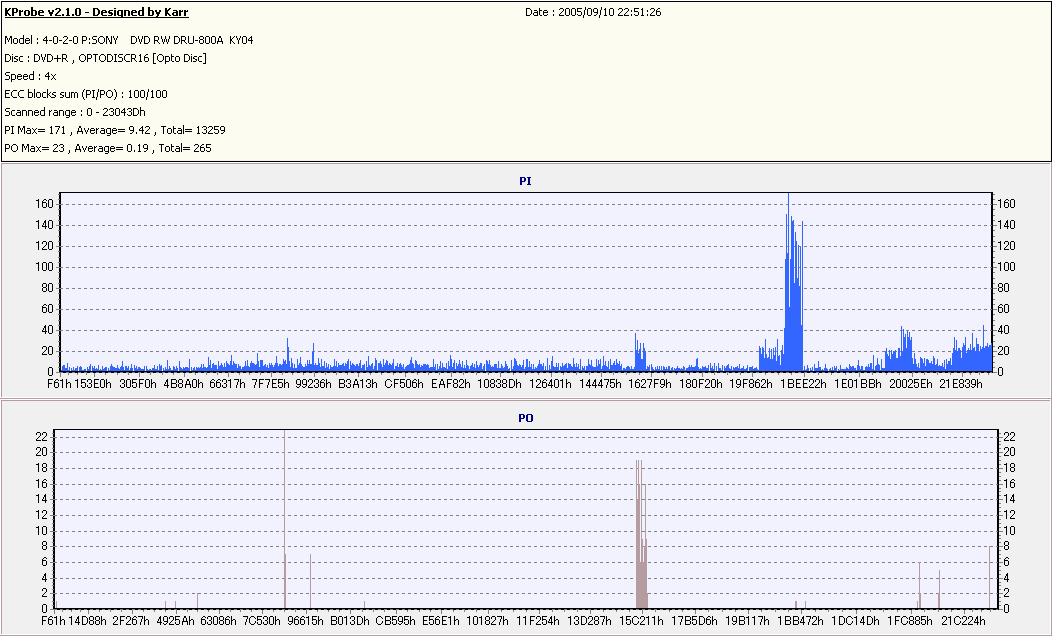The width and height of the screenshot is (1052, 636).
Task: Click the '1DC14Dh' axis label
Action: (855, 621)
